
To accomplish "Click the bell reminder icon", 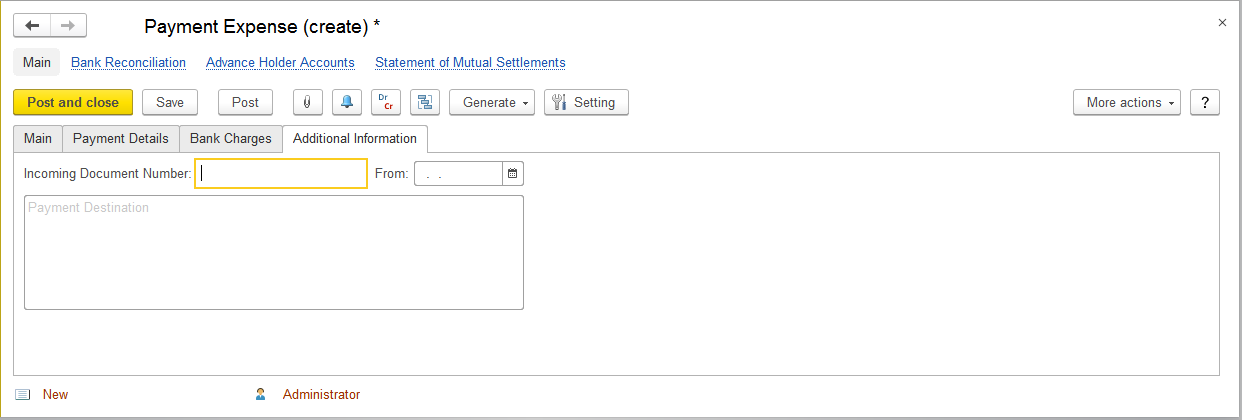I will tap(347, 102).
